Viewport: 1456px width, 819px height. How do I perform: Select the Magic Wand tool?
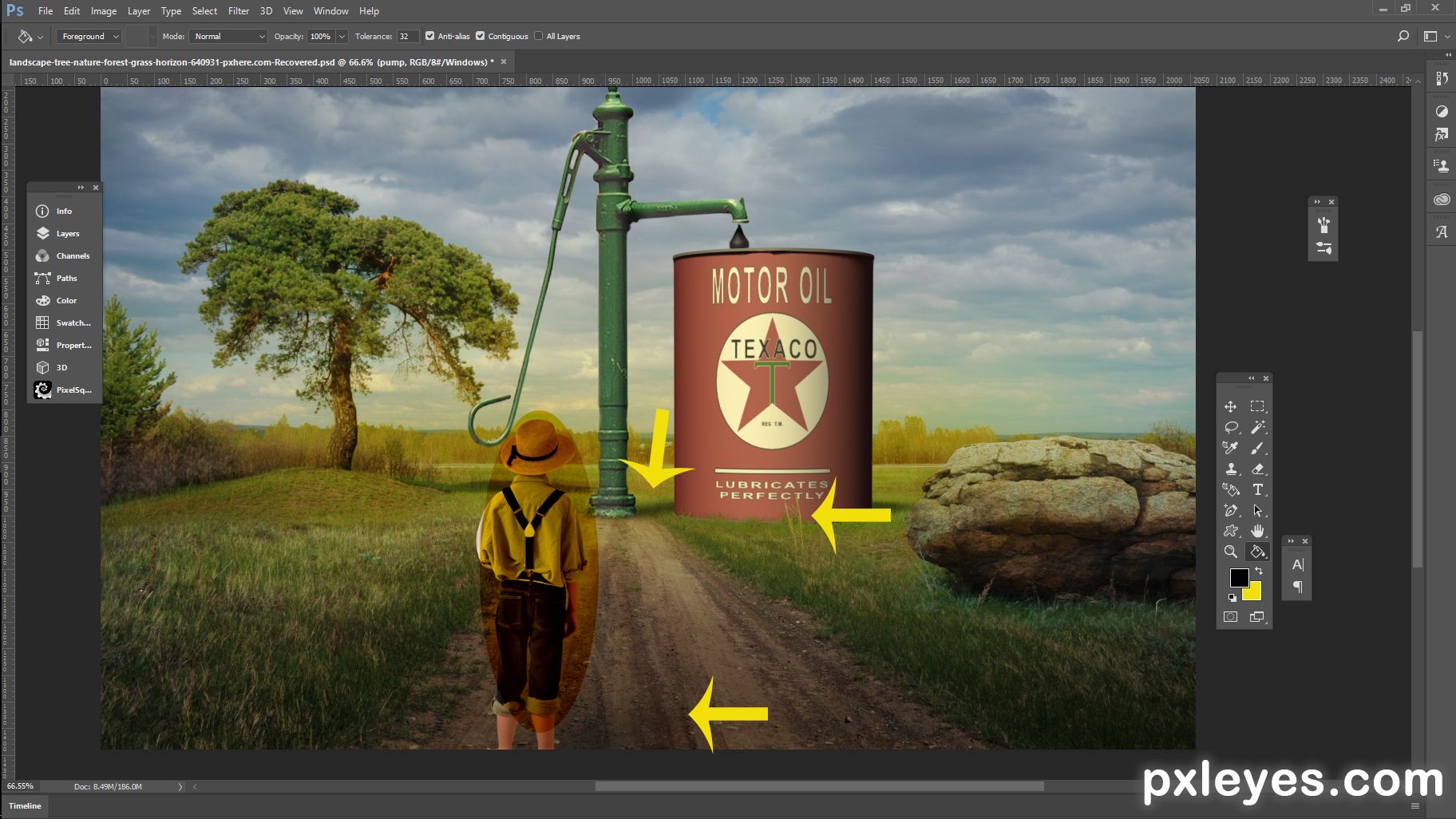[x=1257, y=427]
